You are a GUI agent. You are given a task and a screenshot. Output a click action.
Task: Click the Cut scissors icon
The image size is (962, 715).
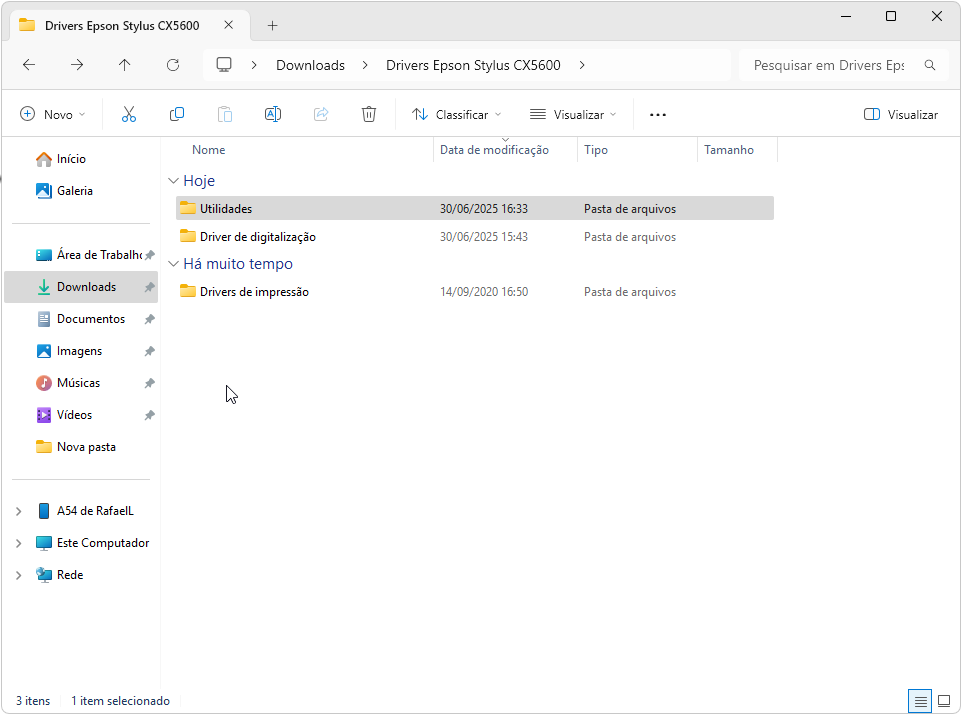pos(129,115)
